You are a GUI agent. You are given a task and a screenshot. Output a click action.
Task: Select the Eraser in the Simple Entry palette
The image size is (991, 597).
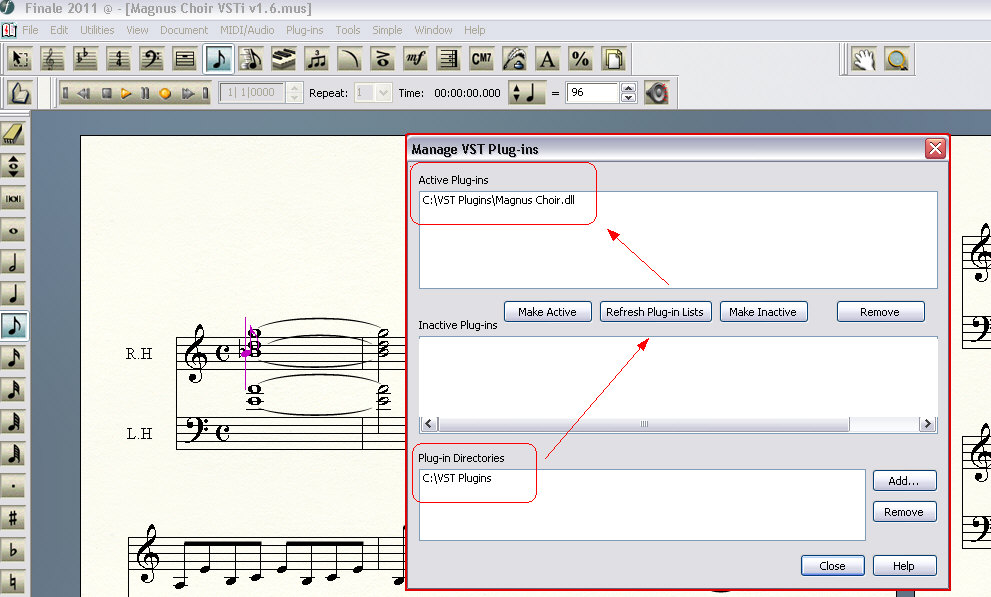(13, 133)
